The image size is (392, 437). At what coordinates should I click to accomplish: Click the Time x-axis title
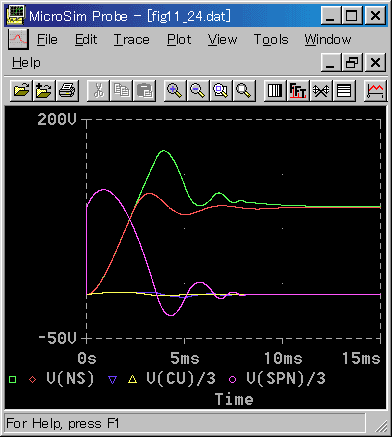[x=234, y=399]
